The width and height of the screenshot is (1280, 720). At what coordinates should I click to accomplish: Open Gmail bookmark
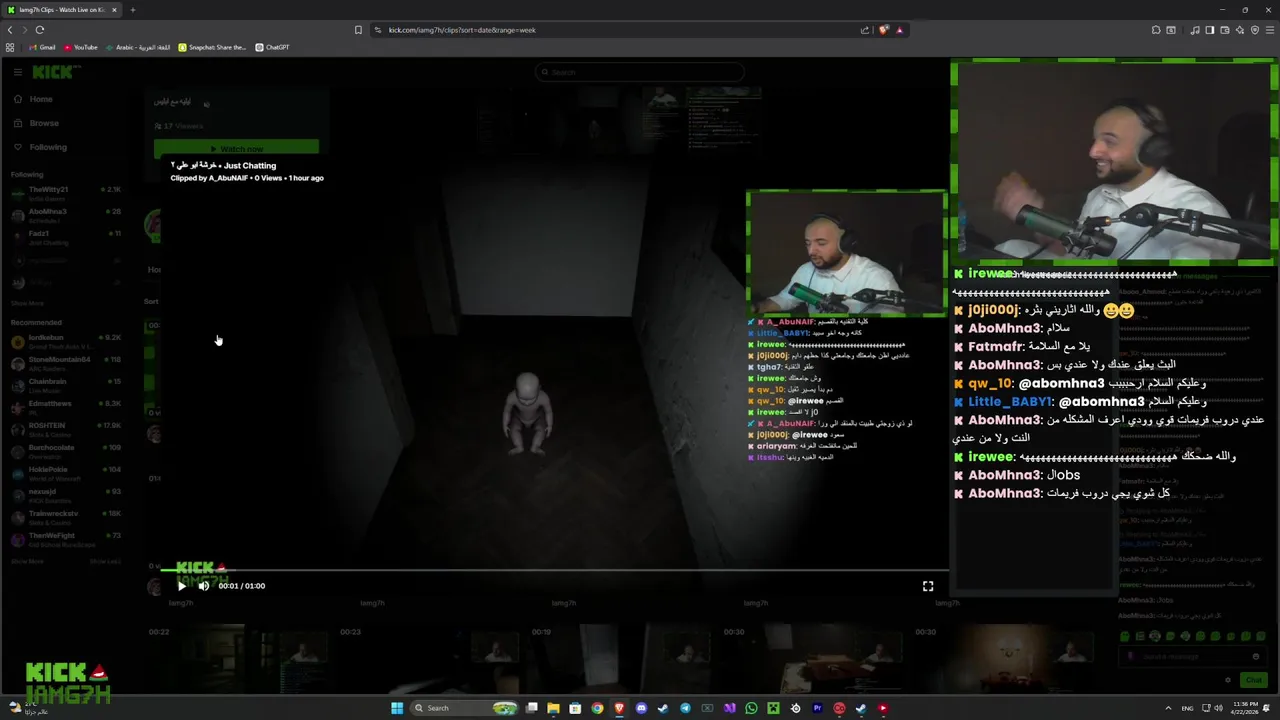tap(42, 47)
